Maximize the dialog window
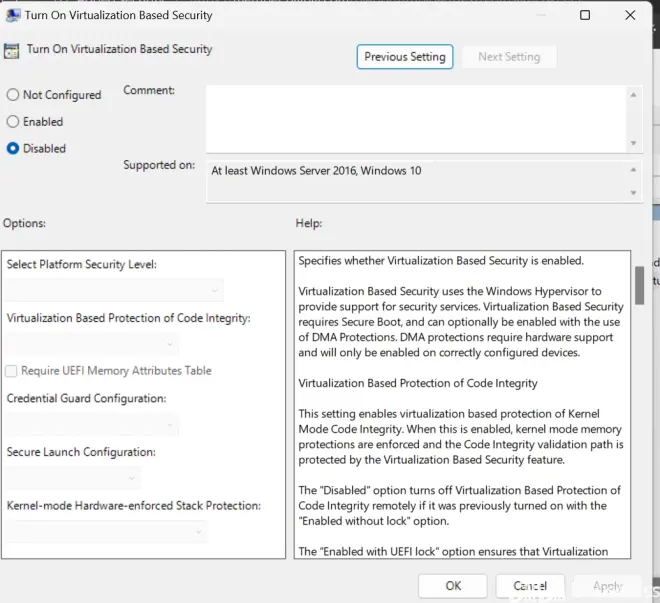 coord(585,15)
